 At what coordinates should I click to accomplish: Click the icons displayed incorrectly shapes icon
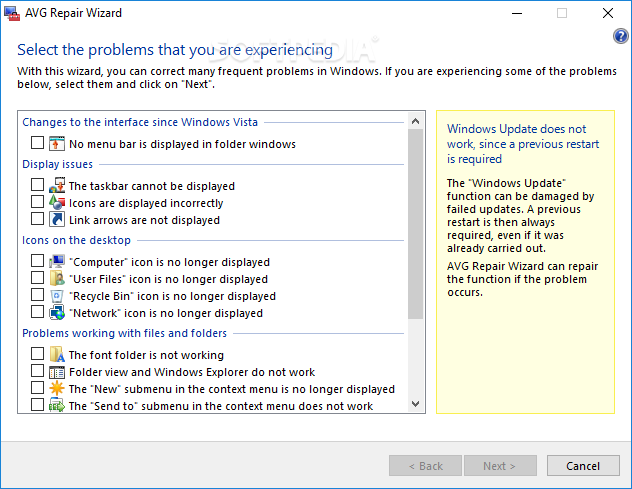pos(57,202)
